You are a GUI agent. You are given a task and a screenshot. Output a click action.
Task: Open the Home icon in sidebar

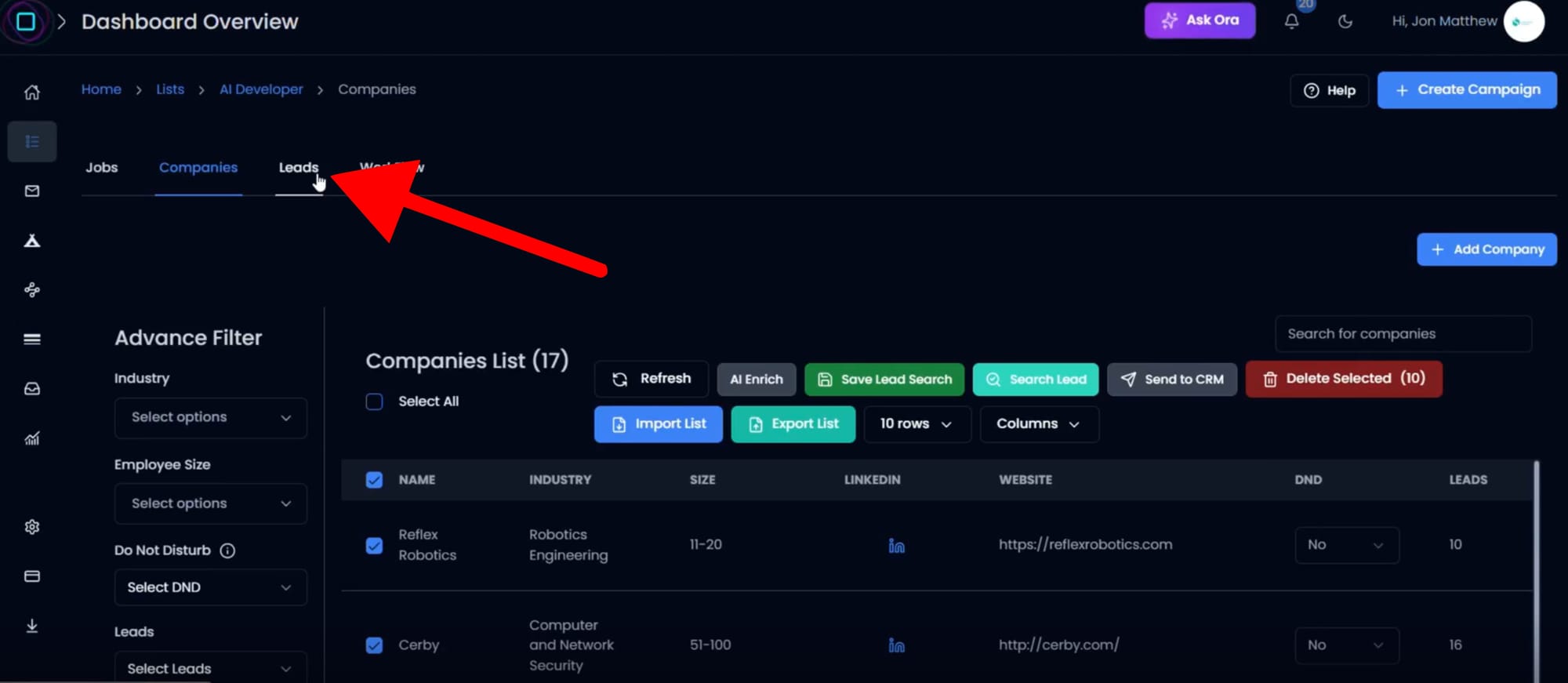pos(32,93)
